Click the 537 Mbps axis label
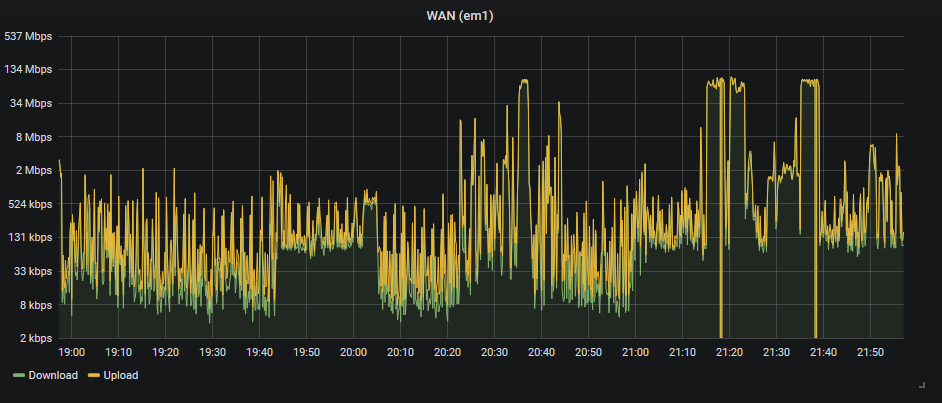 click(x=28, y=37)
